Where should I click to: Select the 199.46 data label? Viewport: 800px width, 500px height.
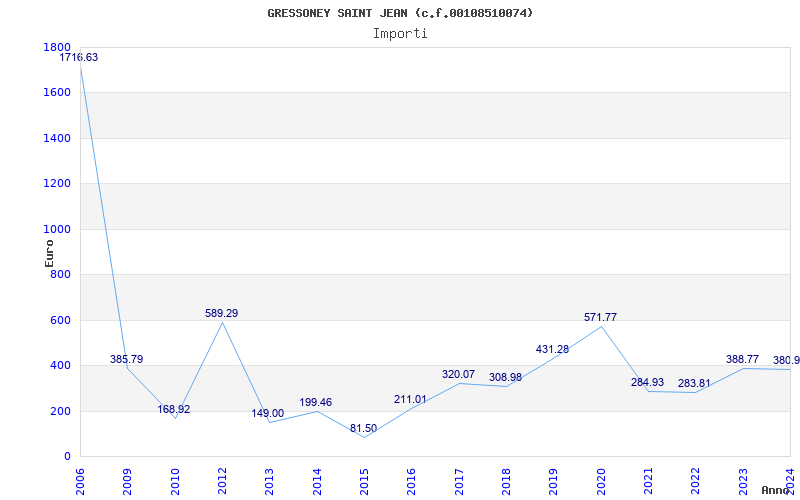[x=315, y=402]
